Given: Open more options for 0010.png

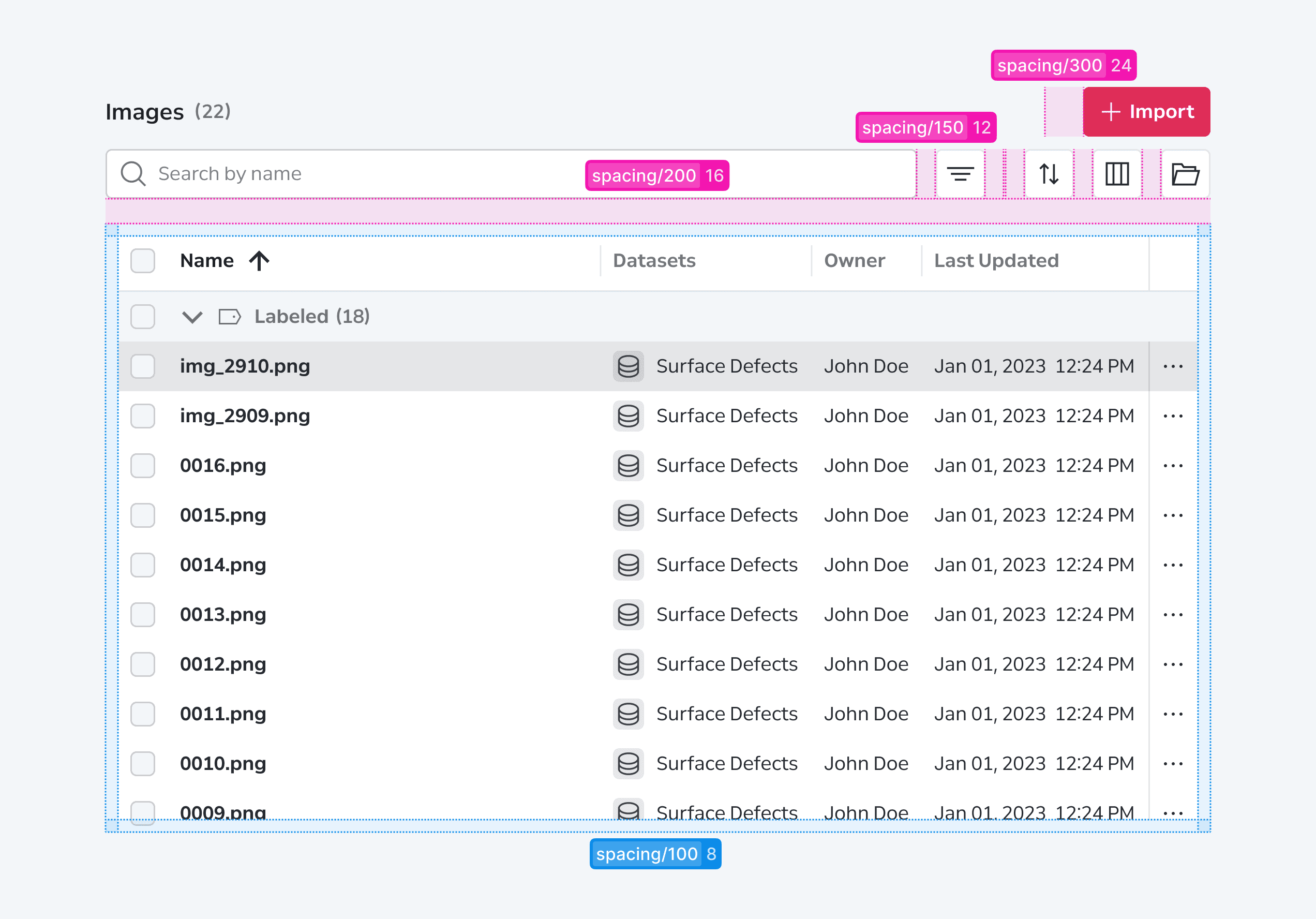Looking at the screenshot, I should tap(1173, 764).
